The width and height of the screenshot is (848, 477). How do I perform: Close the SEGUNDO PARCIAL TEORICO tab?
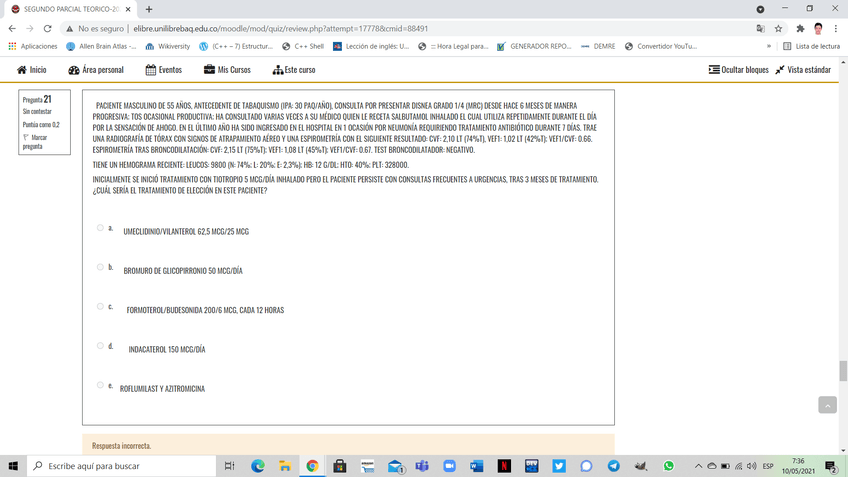pyautogui.click(x=128, y=9)
